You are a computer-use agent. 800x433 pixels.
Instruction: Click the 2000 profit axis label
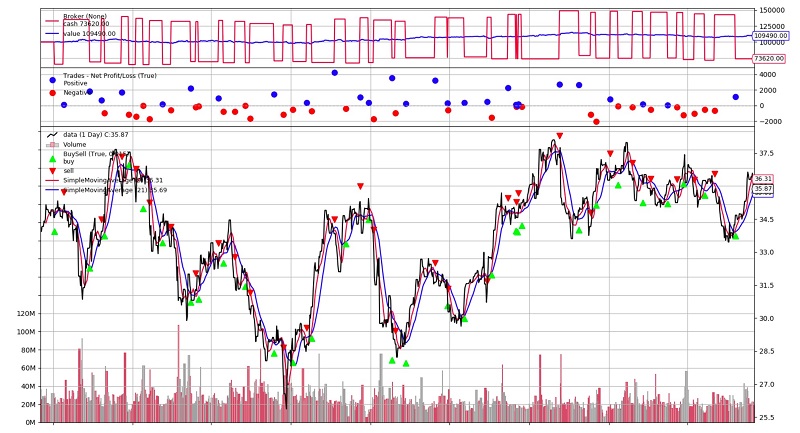pos(768,90)
